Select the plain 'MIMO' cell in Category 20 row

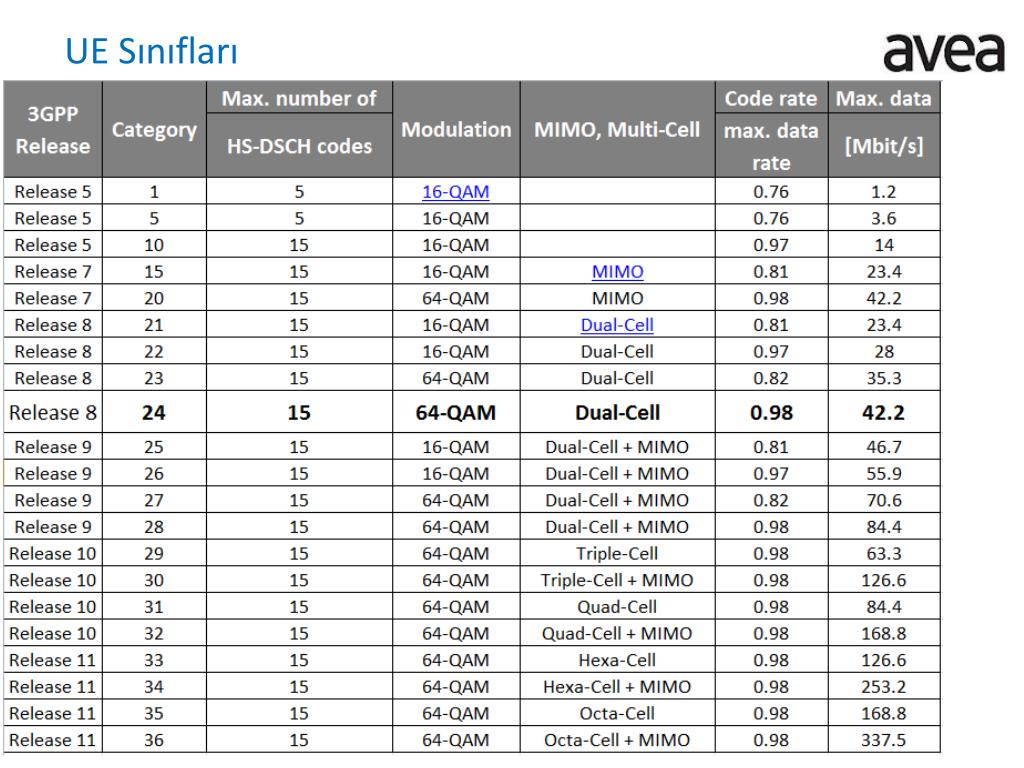point(617,298)
